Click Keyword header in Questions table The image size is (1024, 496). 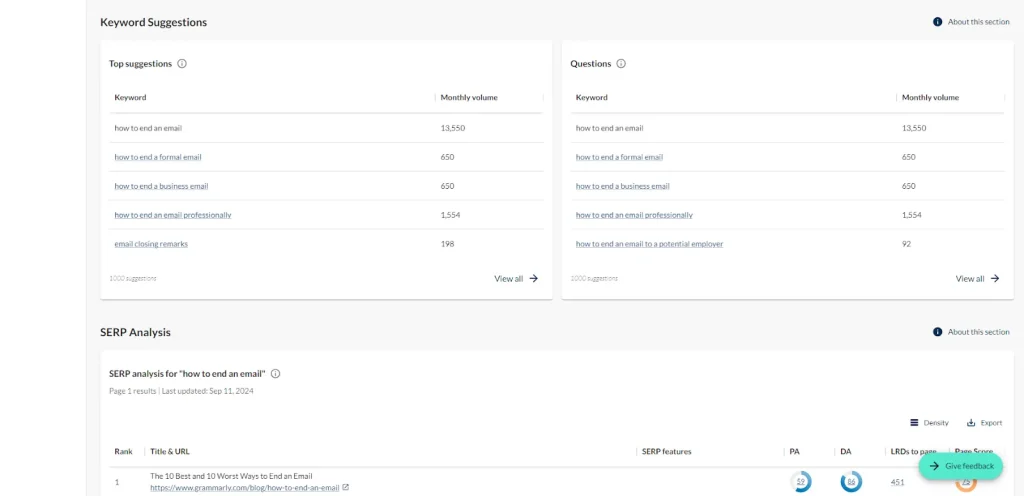tap(592, 98)
